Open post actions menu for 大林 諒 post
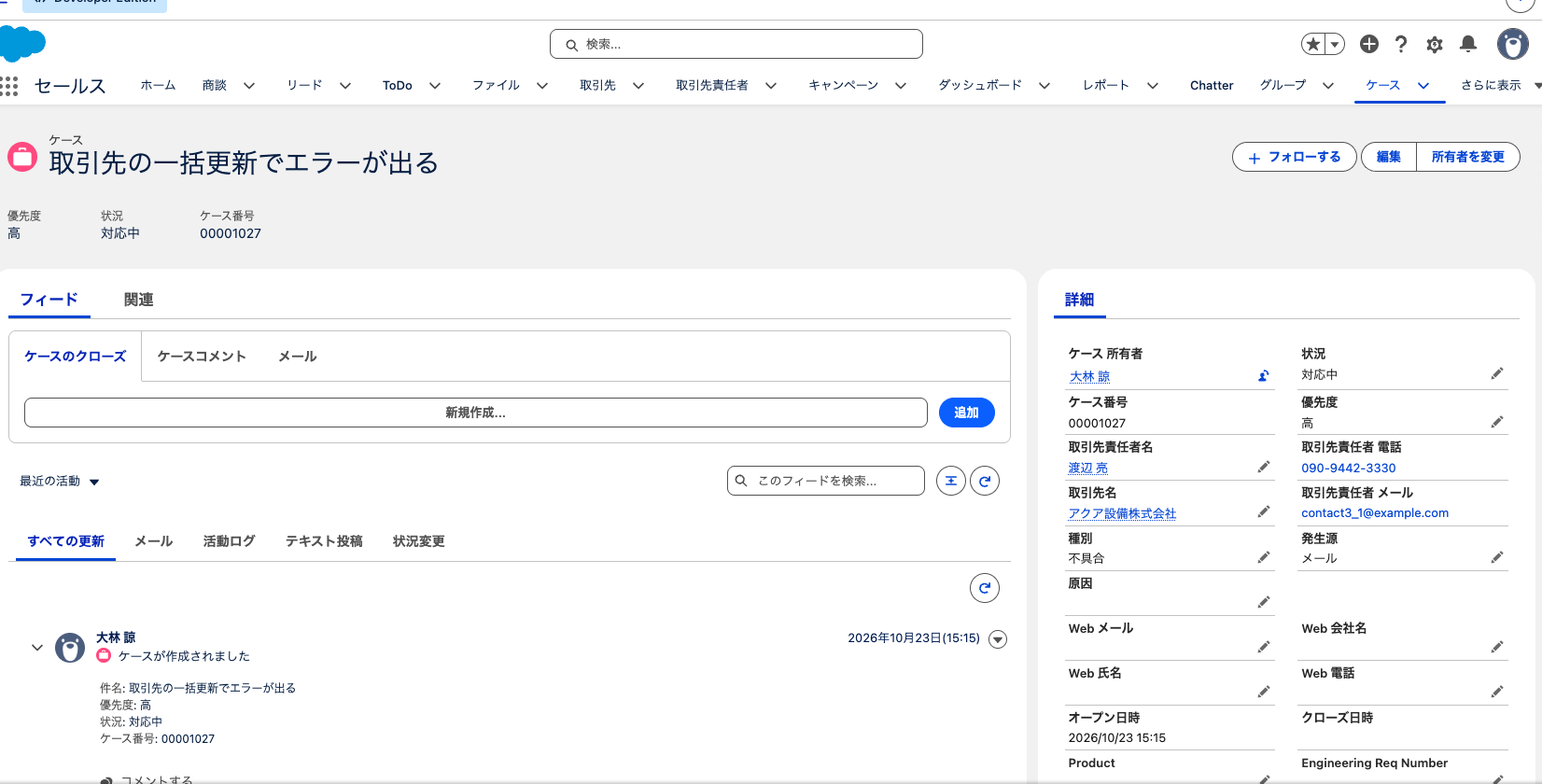 [998, 639]
